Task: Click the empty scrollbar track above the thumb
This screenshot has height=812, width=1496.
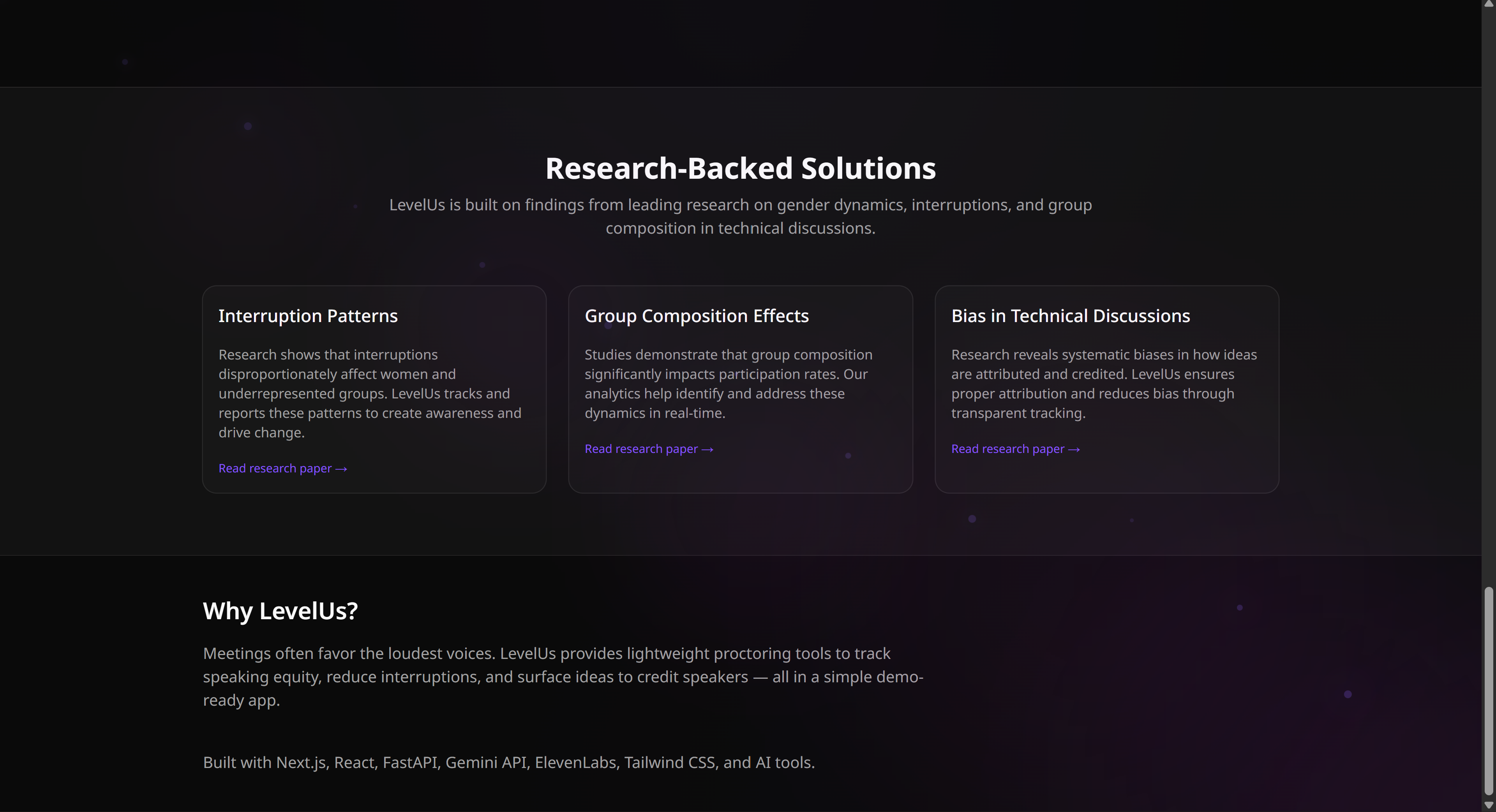Action: (x=1489, y=290)
